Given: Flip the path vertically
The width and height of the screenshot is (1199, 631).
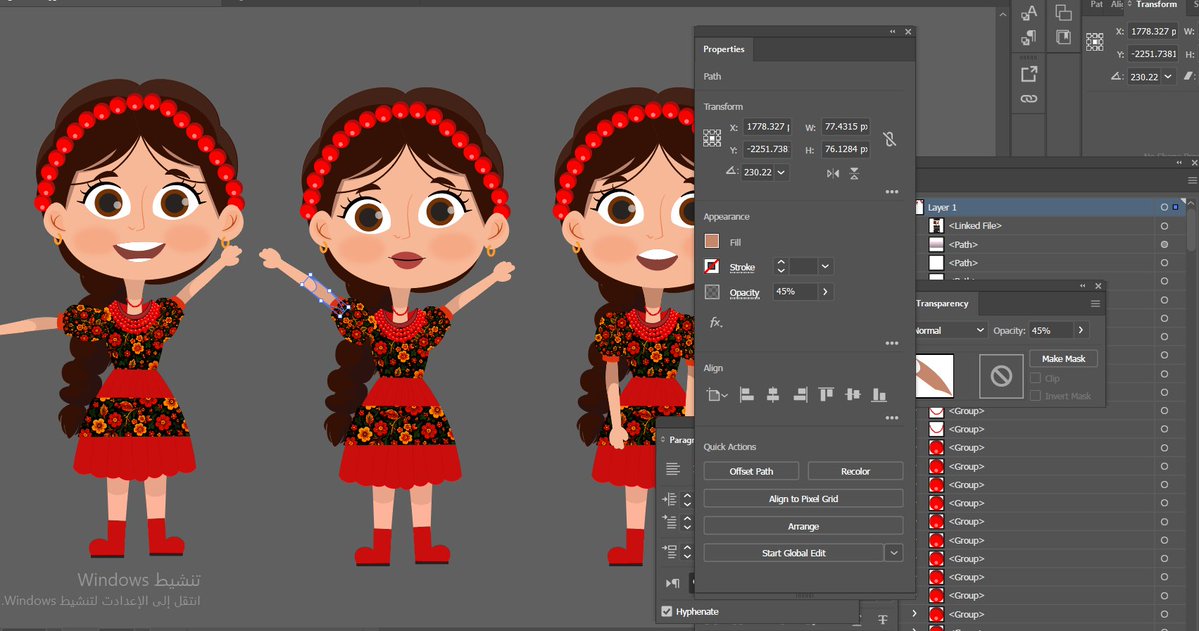Looking at the screenshot, I should [x=854, y=174].
